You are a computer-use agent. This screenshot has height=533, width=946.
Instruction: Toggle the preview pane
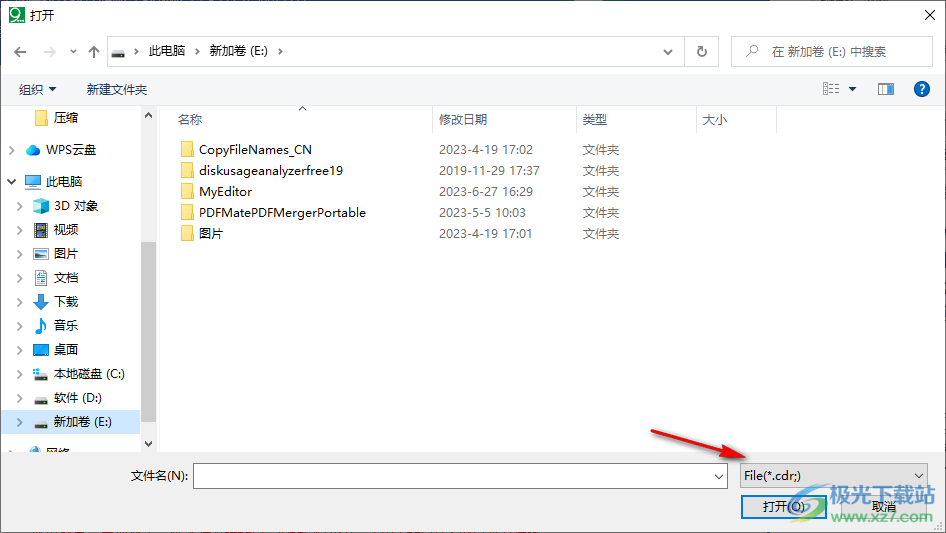tap(886, 89)
